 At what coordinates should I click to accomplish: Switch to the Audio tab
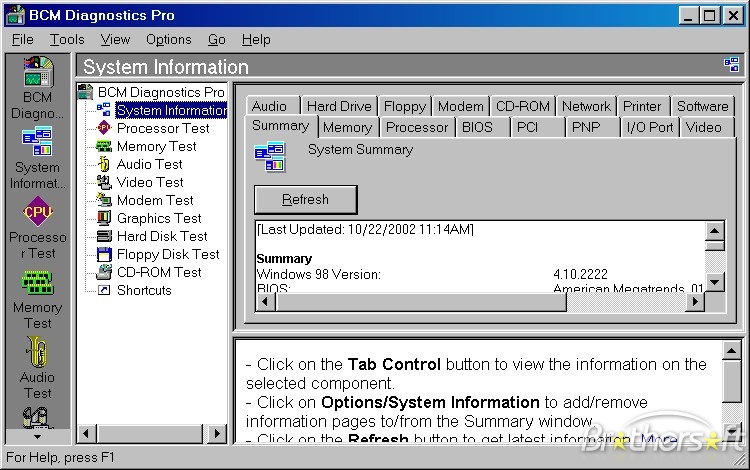click(273, 106)
